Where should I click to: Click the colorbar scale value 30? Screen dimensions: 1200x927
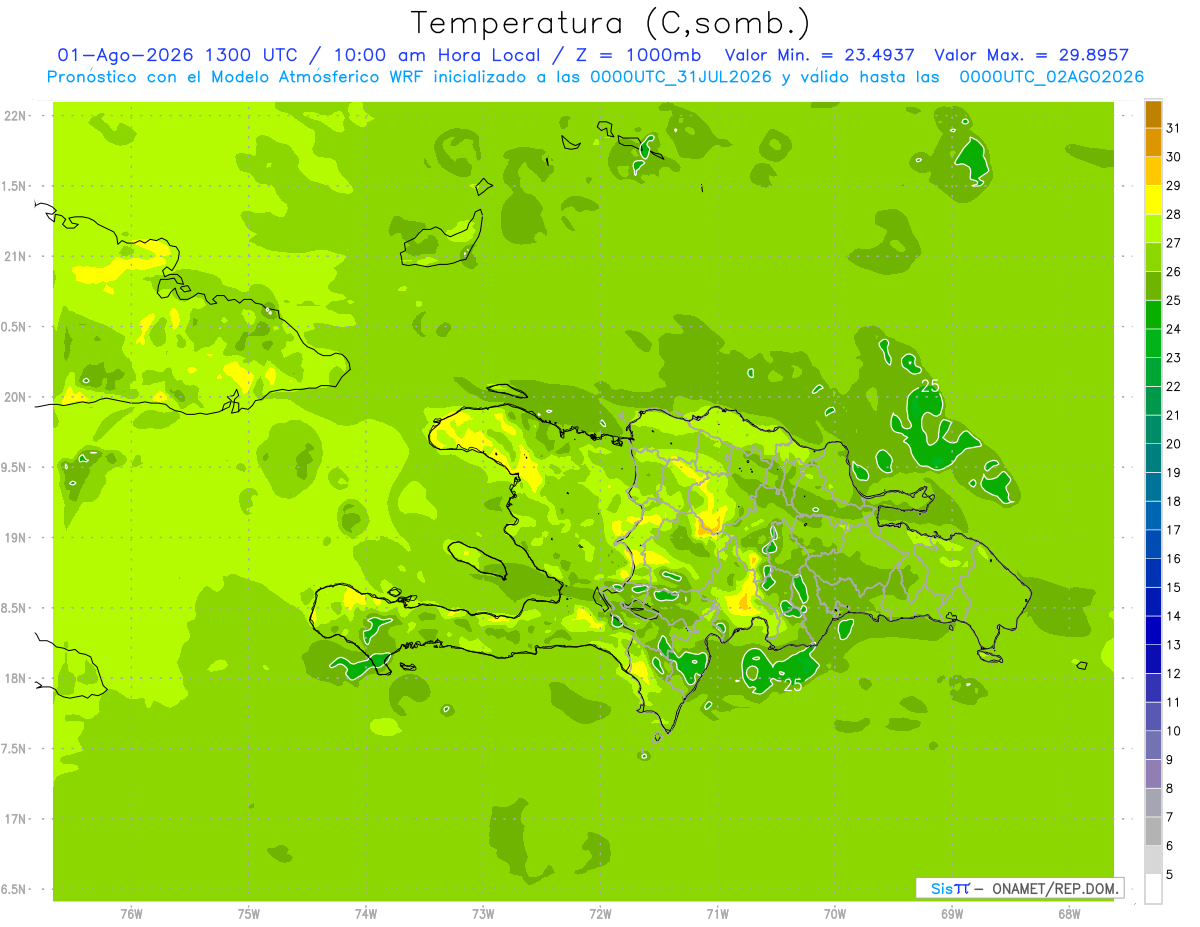pyautogui.click(x=1174, y=156)
